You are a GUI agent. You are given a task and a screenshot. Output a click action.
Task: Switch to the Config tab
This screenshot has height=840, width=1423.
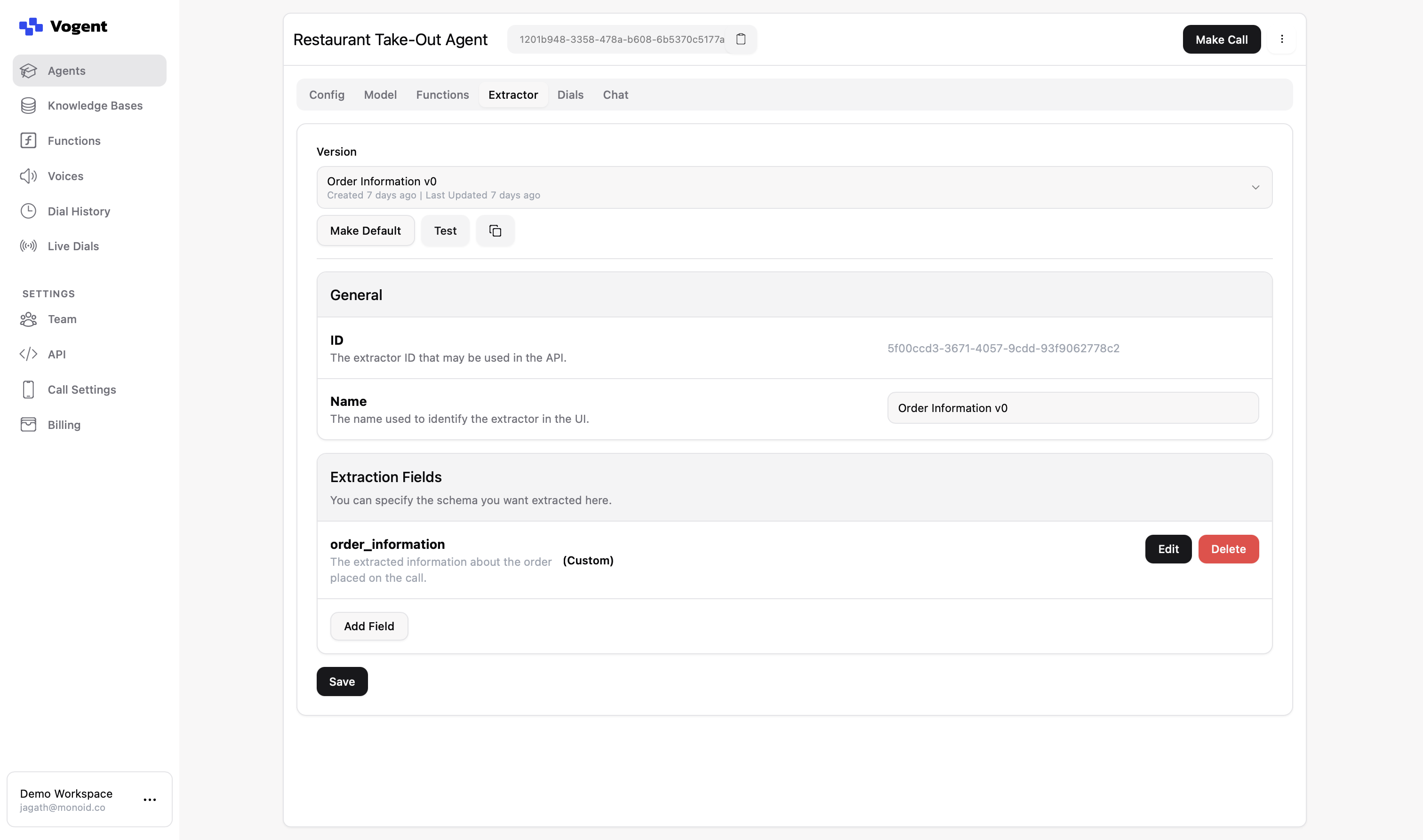(327, 95)
